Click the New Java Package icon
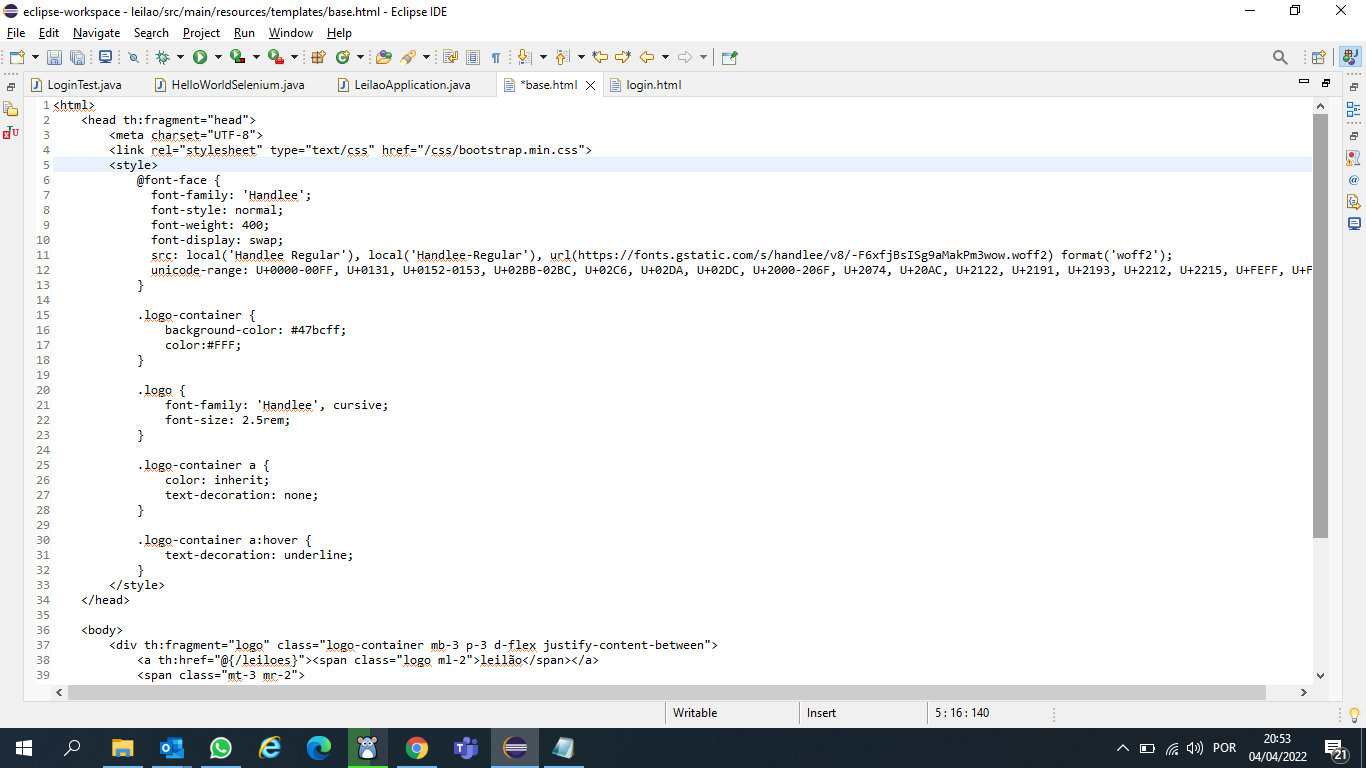1366x768 pixels. [x=319, y=57]
